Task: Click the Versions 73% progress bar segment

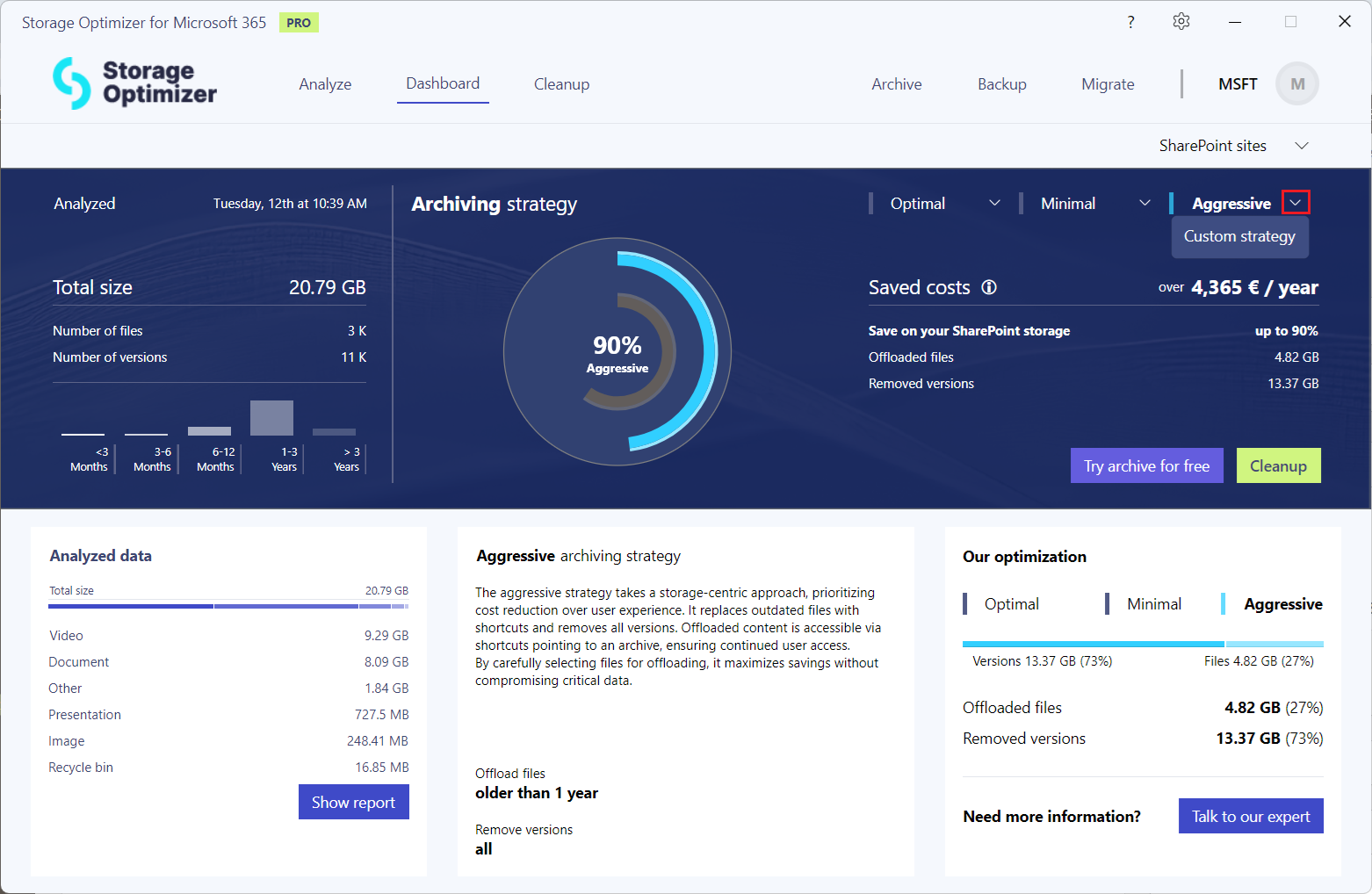Action: pyautogui.click(x=1092, y=644)
